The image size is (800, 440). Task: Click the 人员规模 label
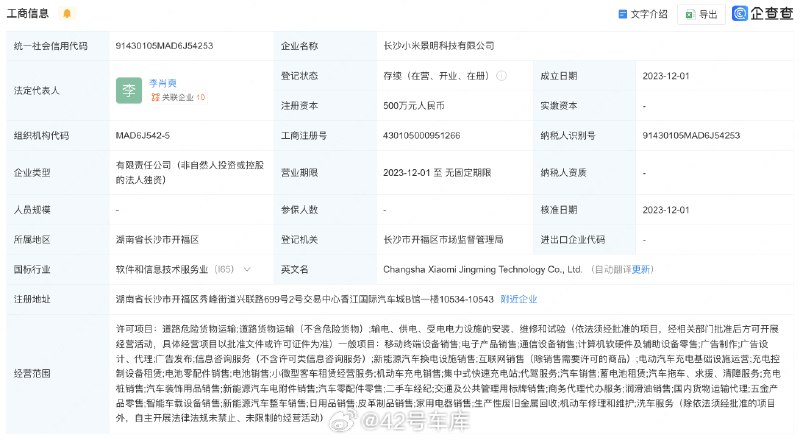point(32,210)
